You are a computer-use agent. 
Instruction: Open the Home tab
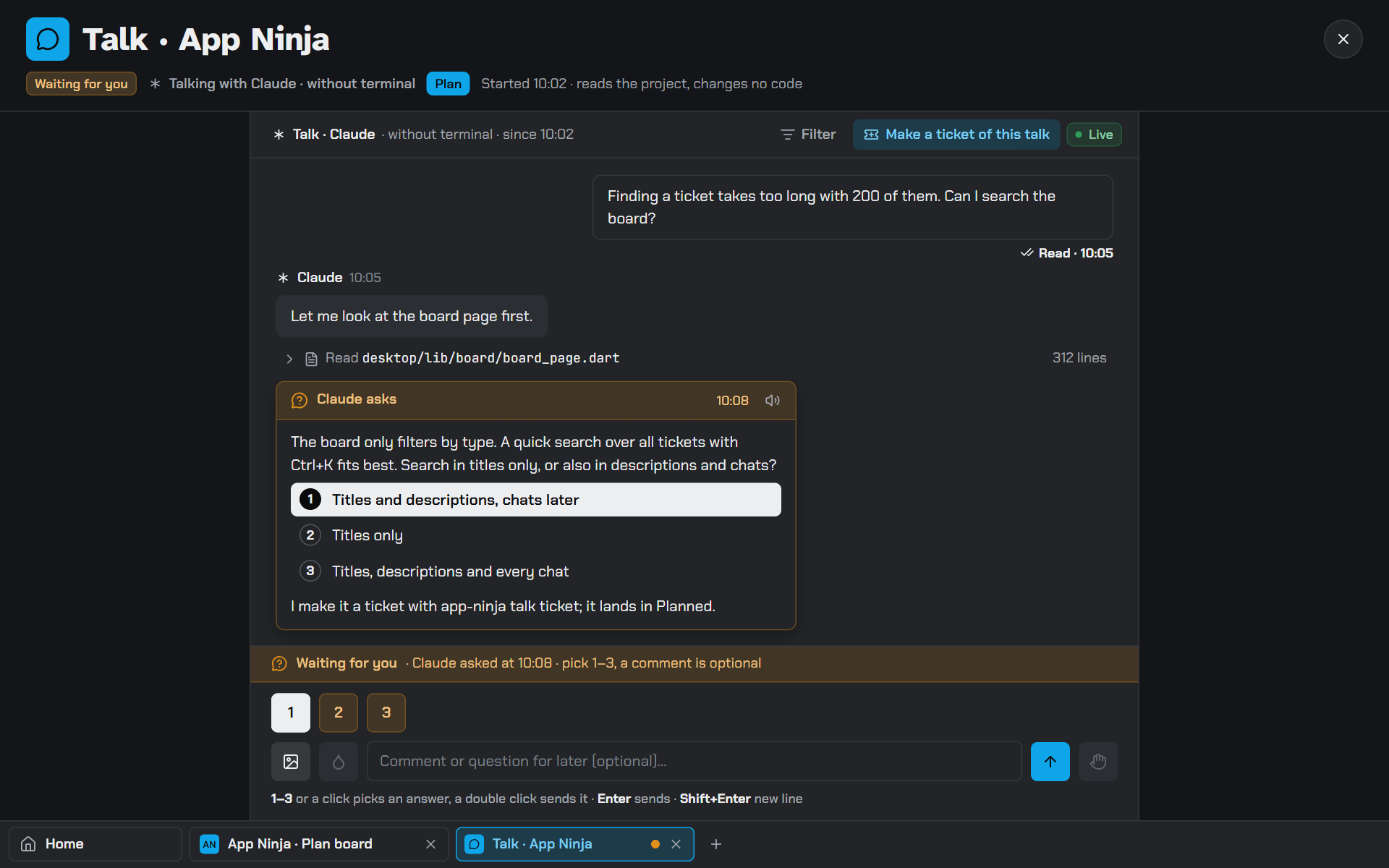(95, 844)
